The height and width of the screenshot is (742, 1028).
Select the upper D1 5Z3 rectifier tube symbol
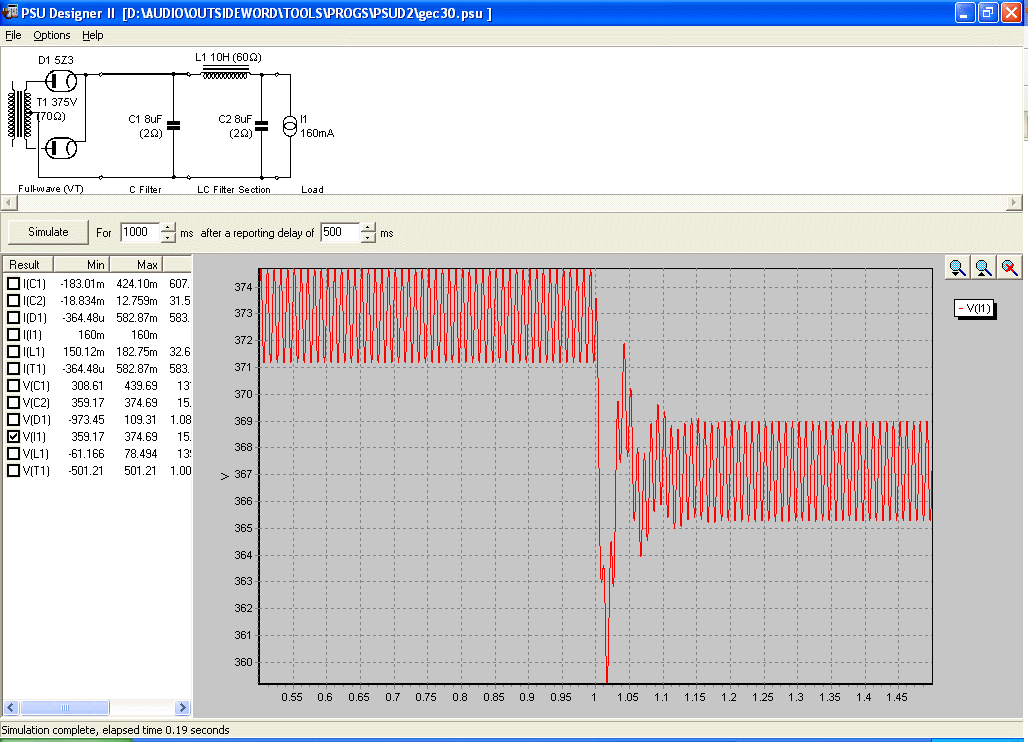(61, 81)
